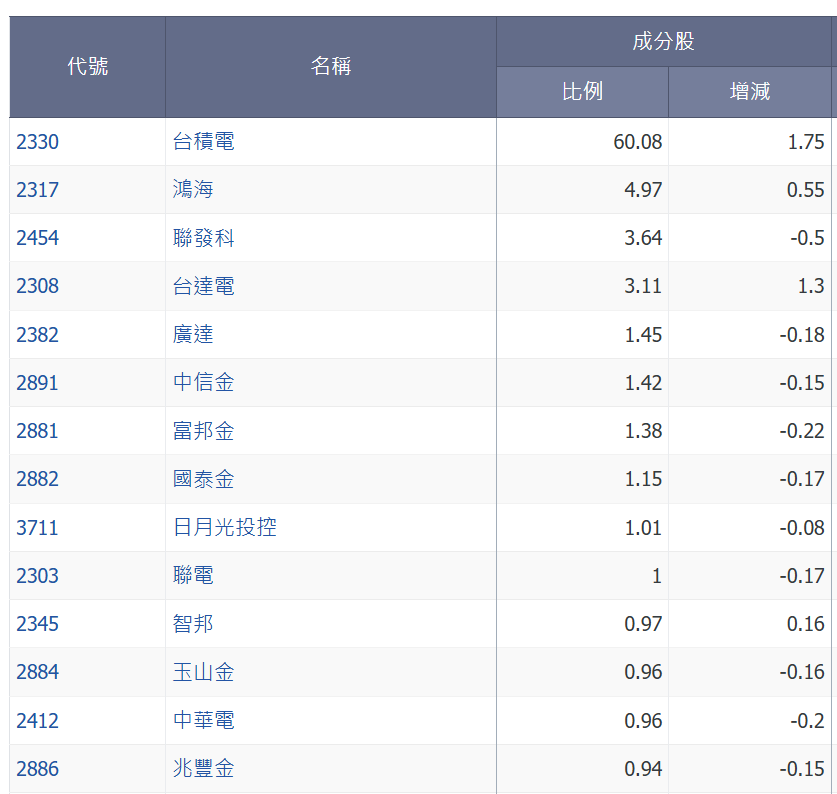The image size is (837, 794).
Task: Select the 玉山金 stock link
Action: click(x=201, y=672)
